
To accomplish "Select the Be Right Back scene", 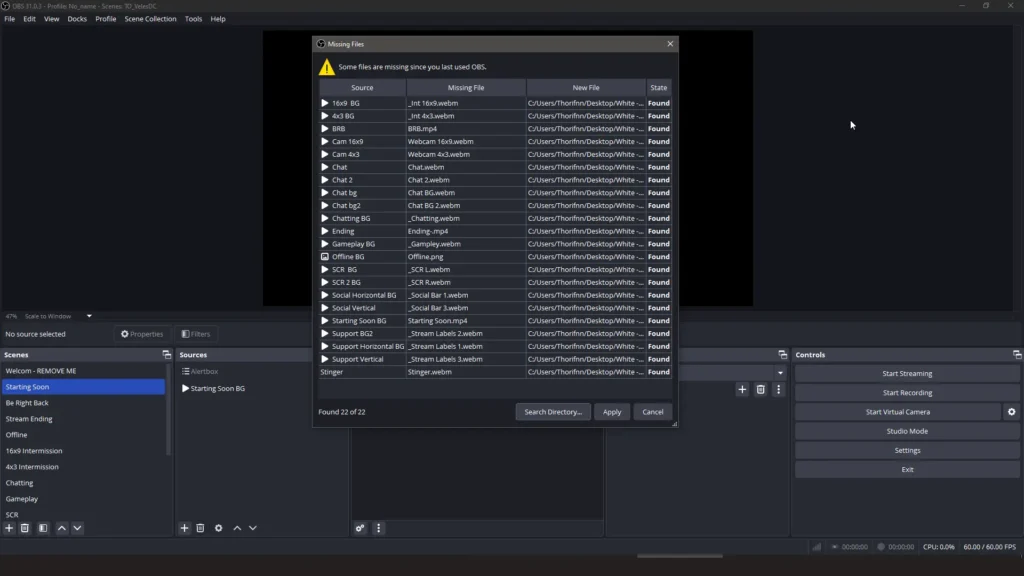I will [x=27, y=403].
